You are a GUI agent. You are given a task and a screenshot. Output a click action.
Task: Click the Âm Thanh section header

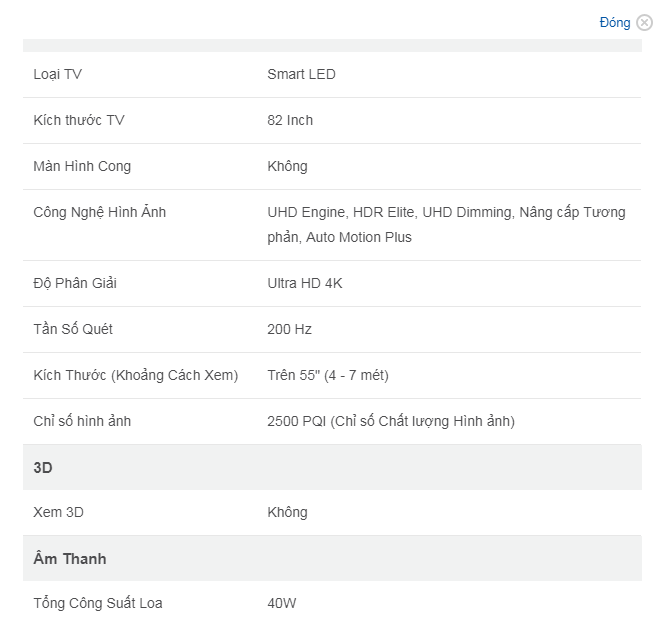332,558
